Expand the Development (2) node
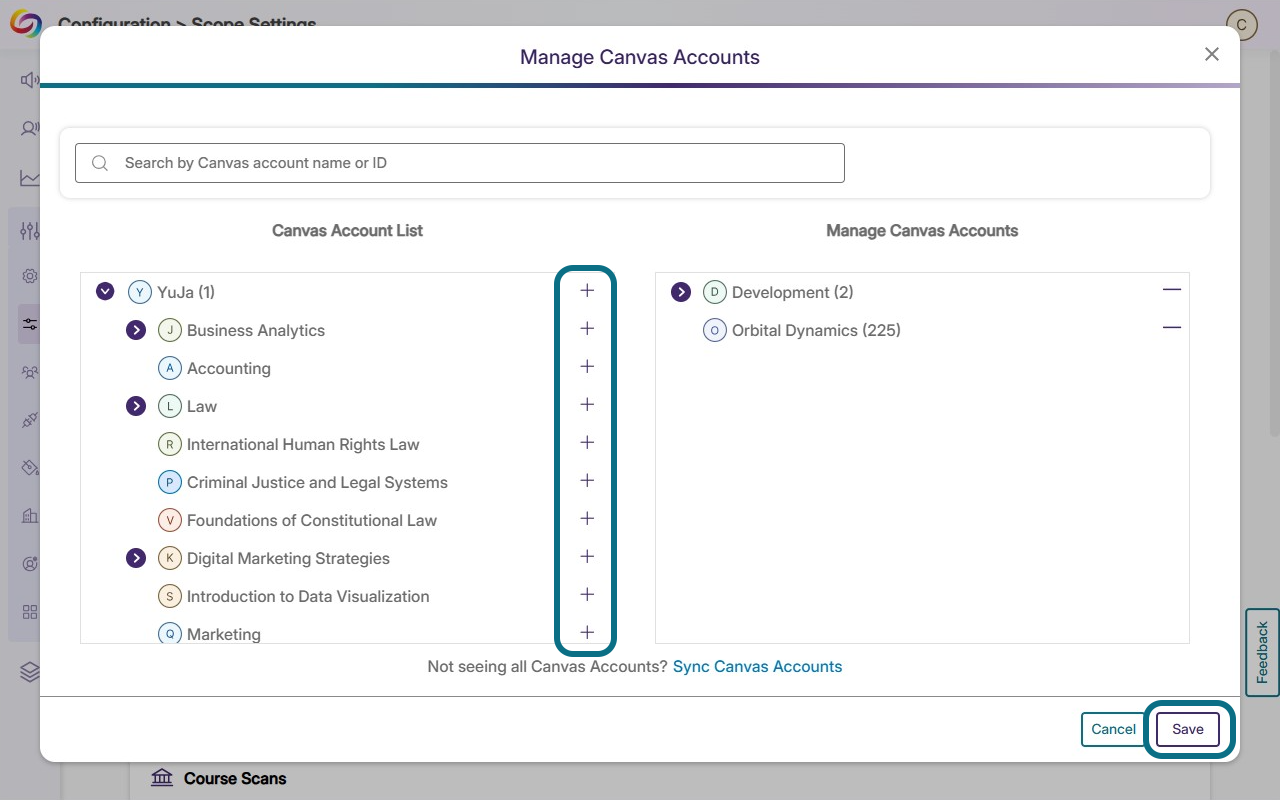The height and width of the screenshot is (800, 1280). pyautogui.click(x=681, y=292)
